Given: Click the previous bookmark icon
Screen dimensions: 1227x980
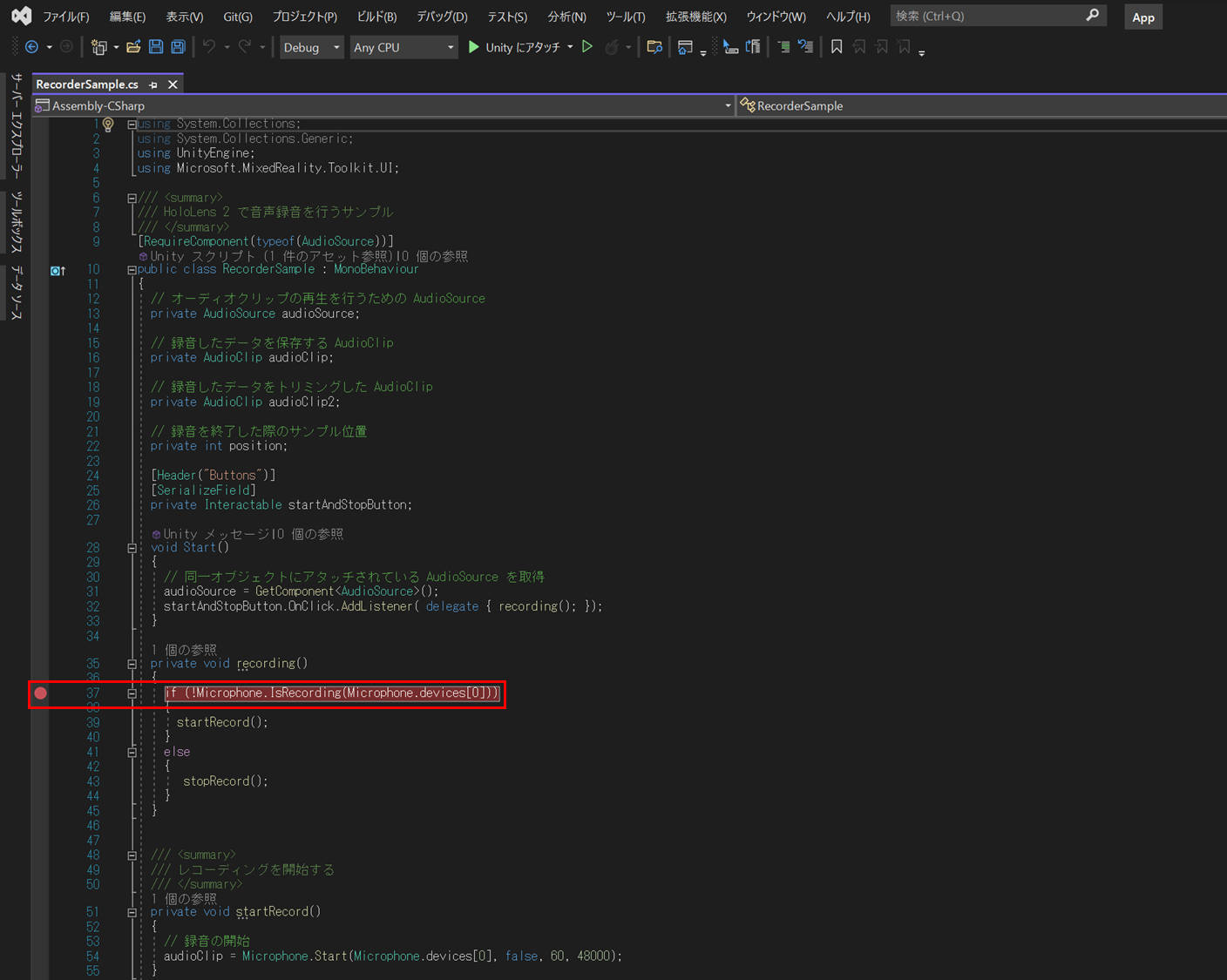Looking at the screenshot, I should tap(859, 47).
